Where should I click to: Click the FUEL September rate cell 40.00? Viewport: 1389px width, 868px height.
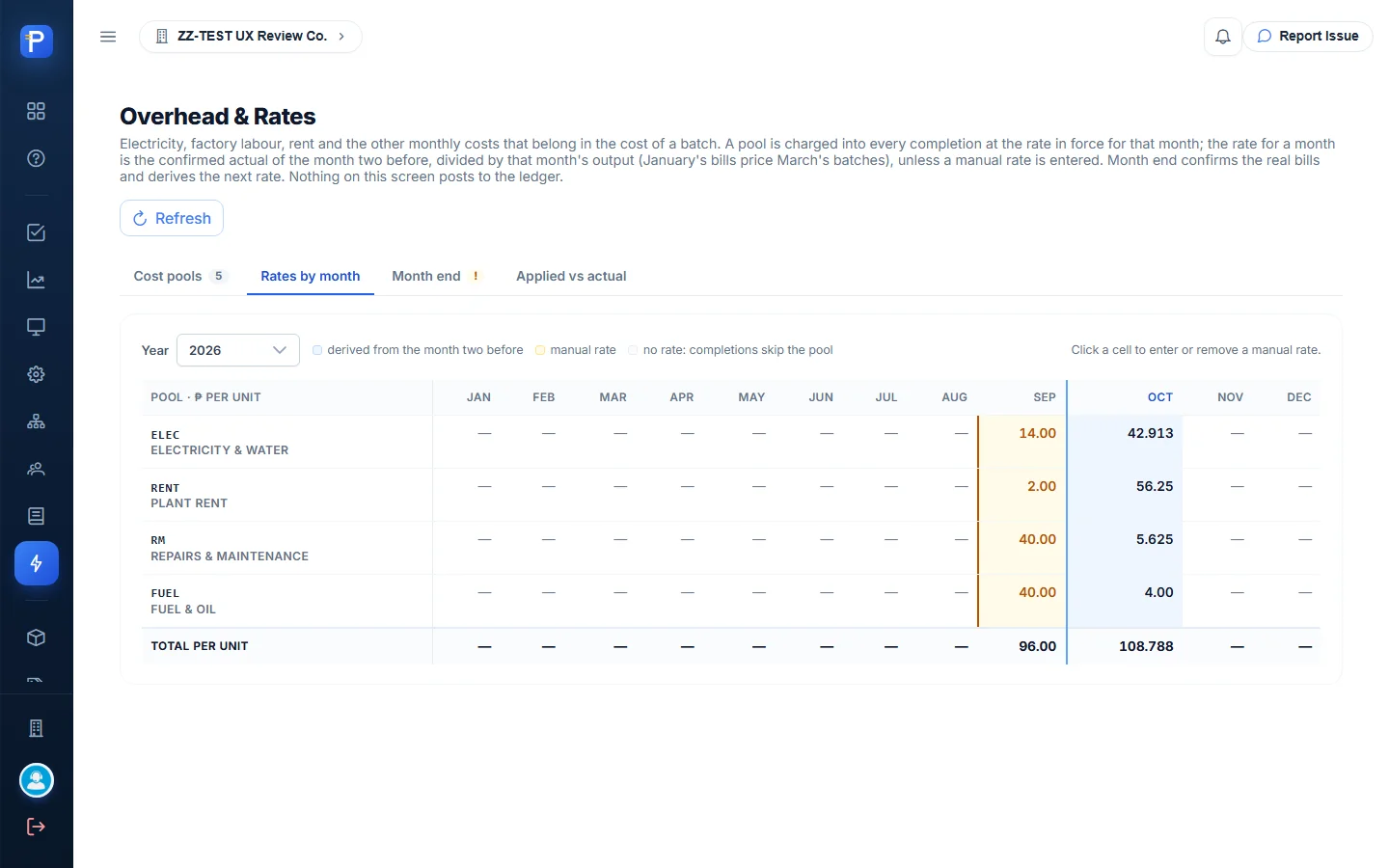[x=1022, y=601]
